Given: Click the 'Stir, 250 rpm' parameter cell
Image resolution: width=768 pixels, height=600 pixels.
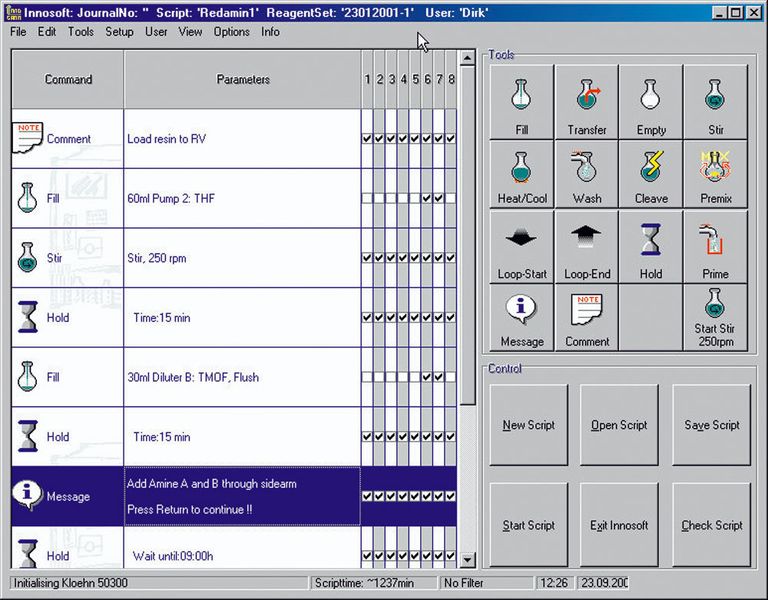Looking at the screenshot, I should (242, 258).
